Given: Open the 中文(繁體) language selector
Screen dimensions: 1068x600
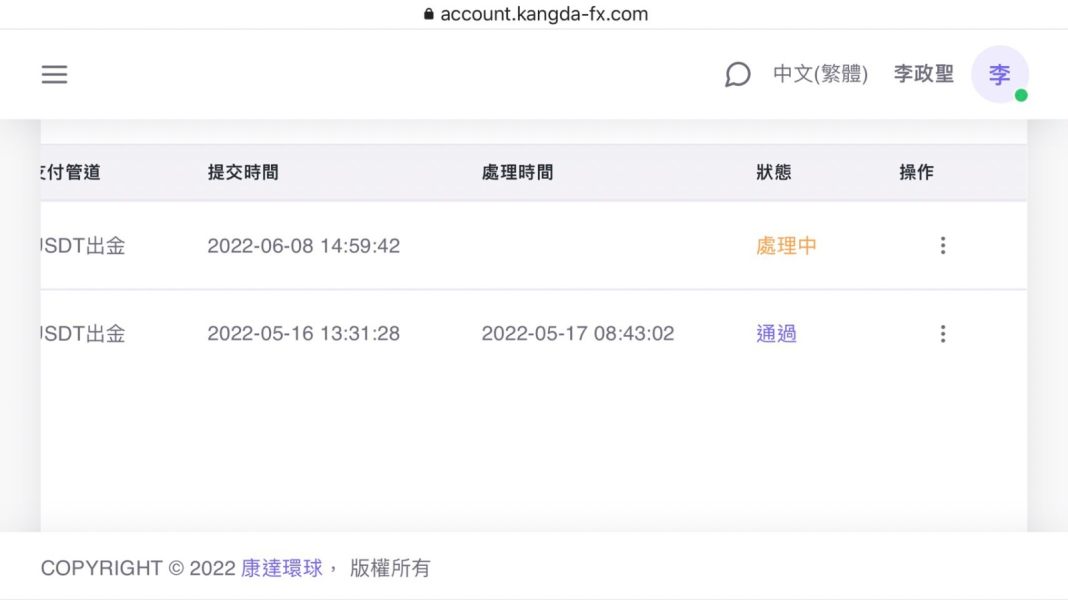Looking at the screenshot, I should click(x=820, y=74).
